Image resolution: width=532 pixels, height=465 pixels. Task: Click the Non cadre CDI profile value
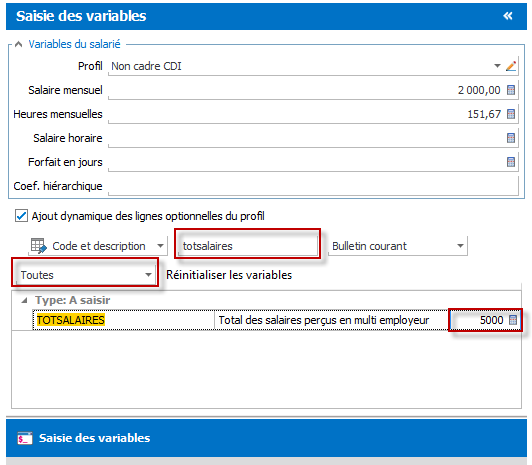coord(146,66)
